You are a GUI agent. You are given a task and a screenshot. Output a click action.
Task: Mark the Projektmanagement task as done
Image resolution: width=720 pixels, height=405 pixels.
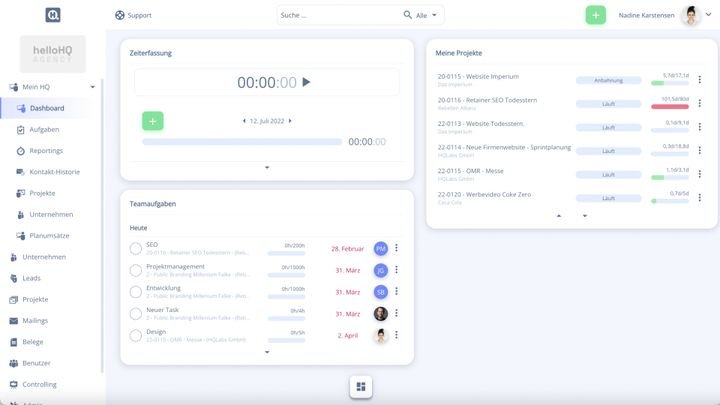pos(135,270)
